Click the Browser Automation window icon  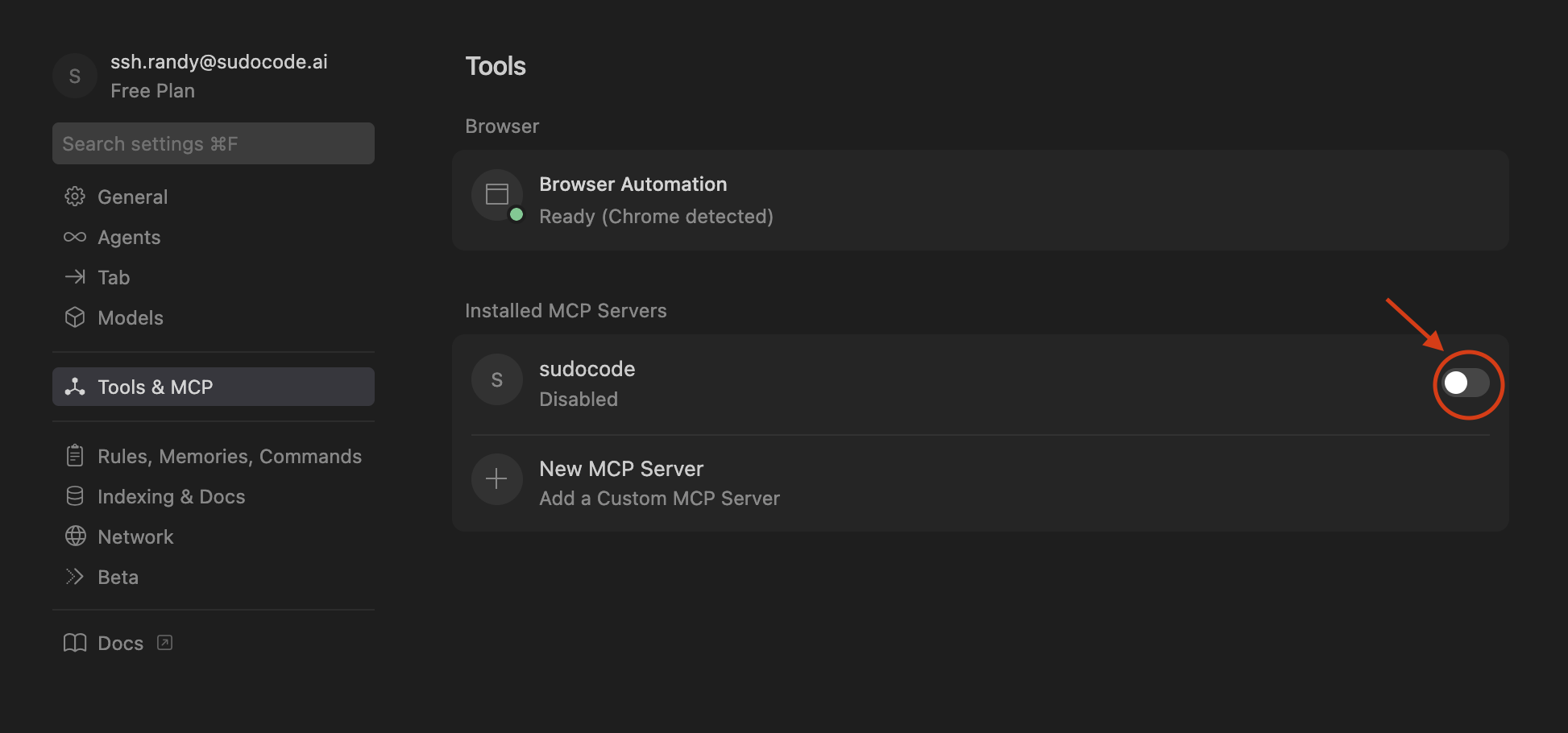[497, 194]
